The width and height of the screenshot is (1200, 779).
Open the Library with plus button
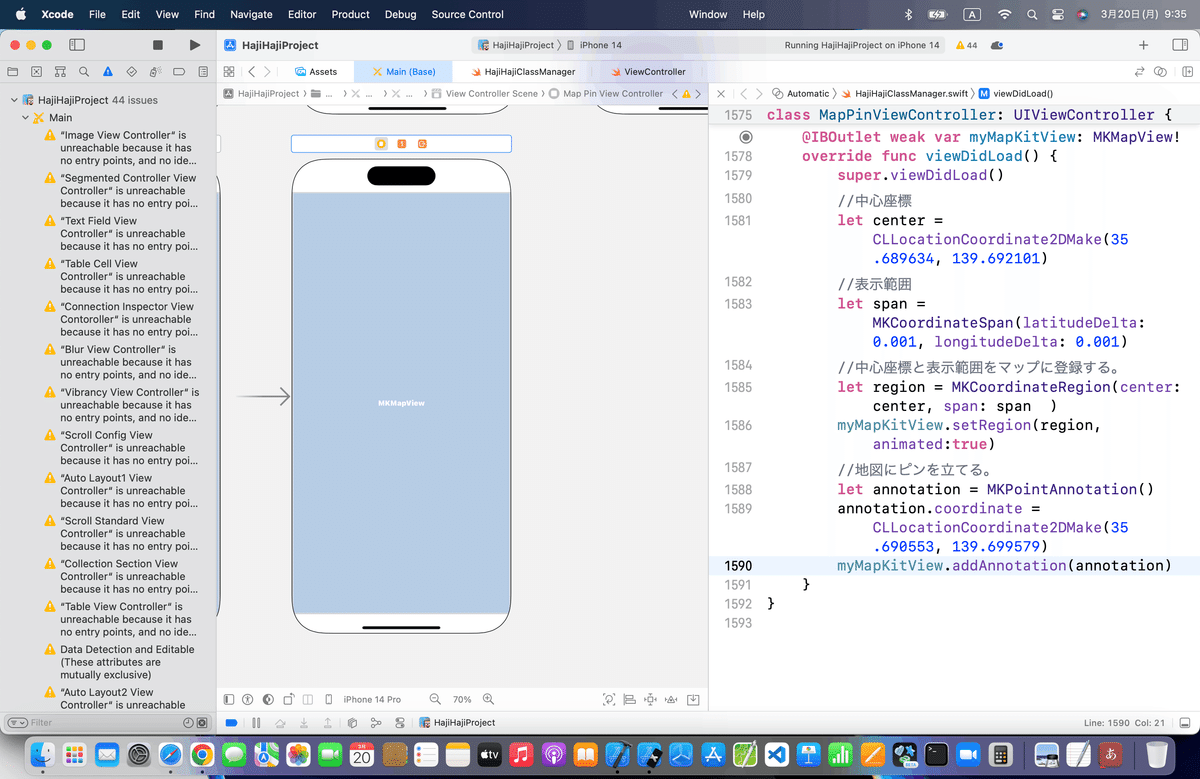point(1143,45)
